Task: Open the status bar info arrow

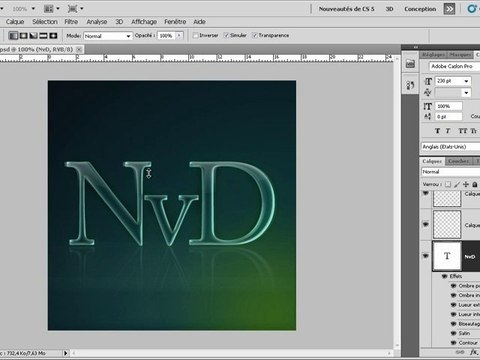Action: click(65, 353)
